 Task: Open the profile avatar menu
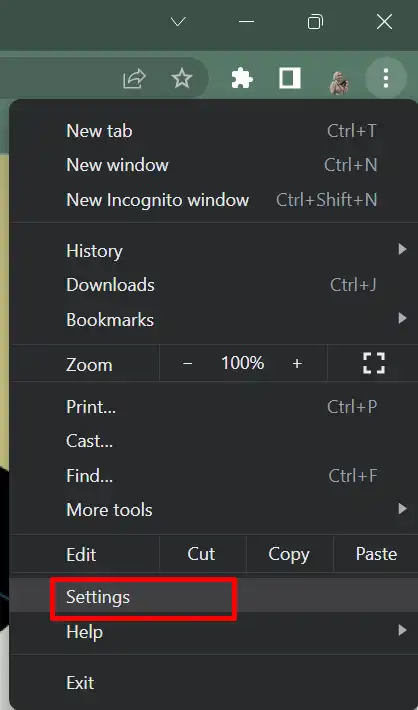[339, 82]
